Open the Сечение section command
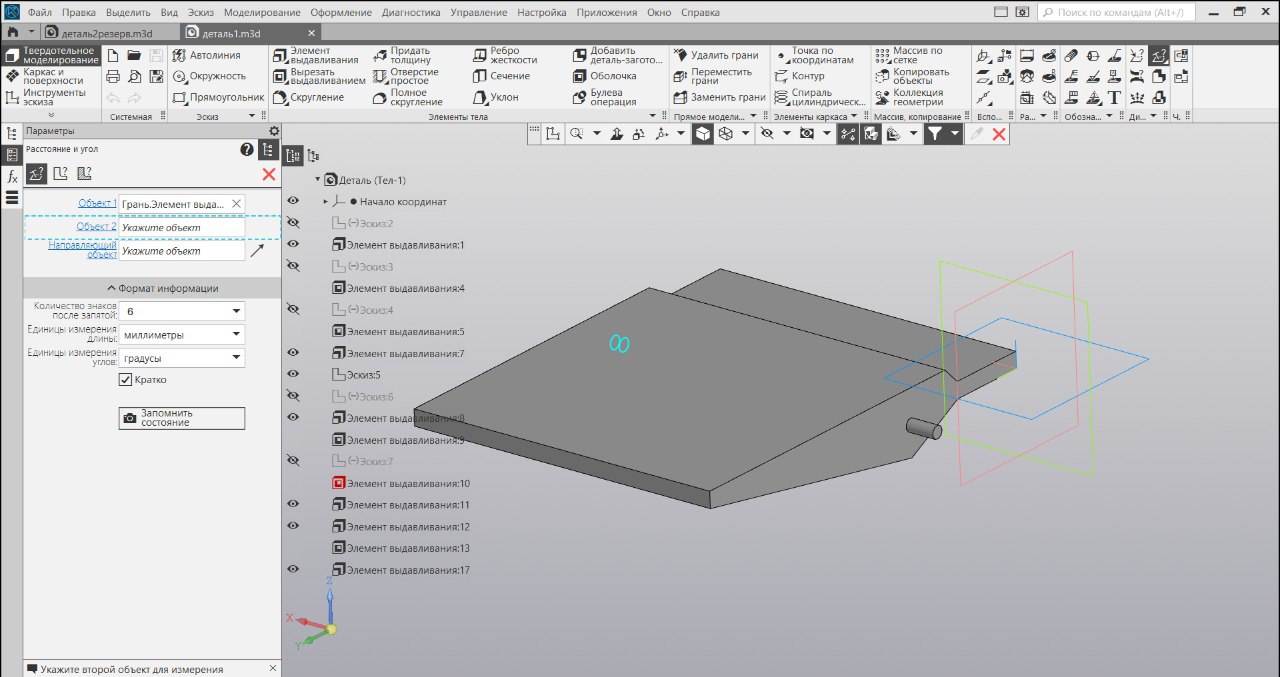Screen dimensions: 1280x677 501,76
